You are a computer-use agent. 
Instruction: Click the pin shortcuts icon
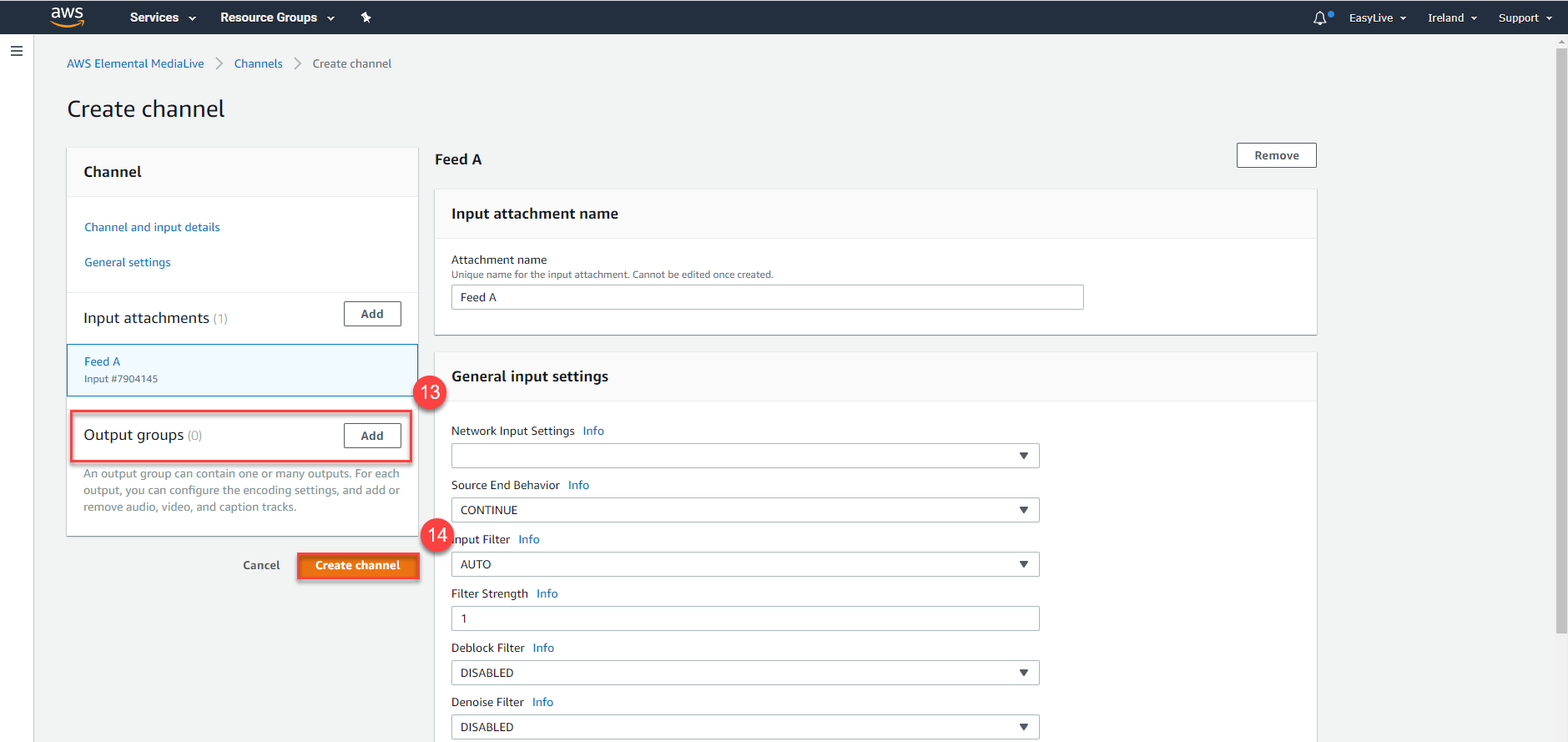366,18
